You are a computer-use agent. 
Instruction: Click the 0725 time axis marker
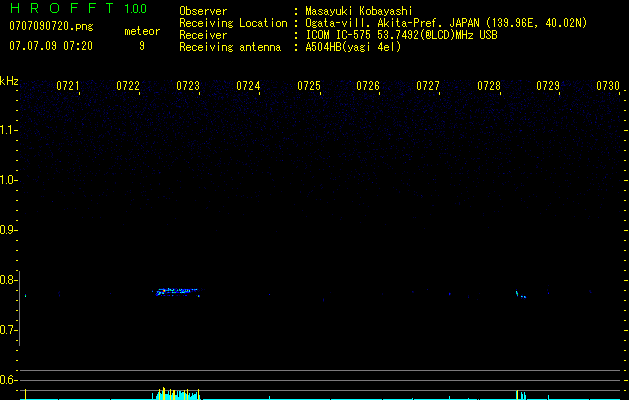click(x=308, y=86)
